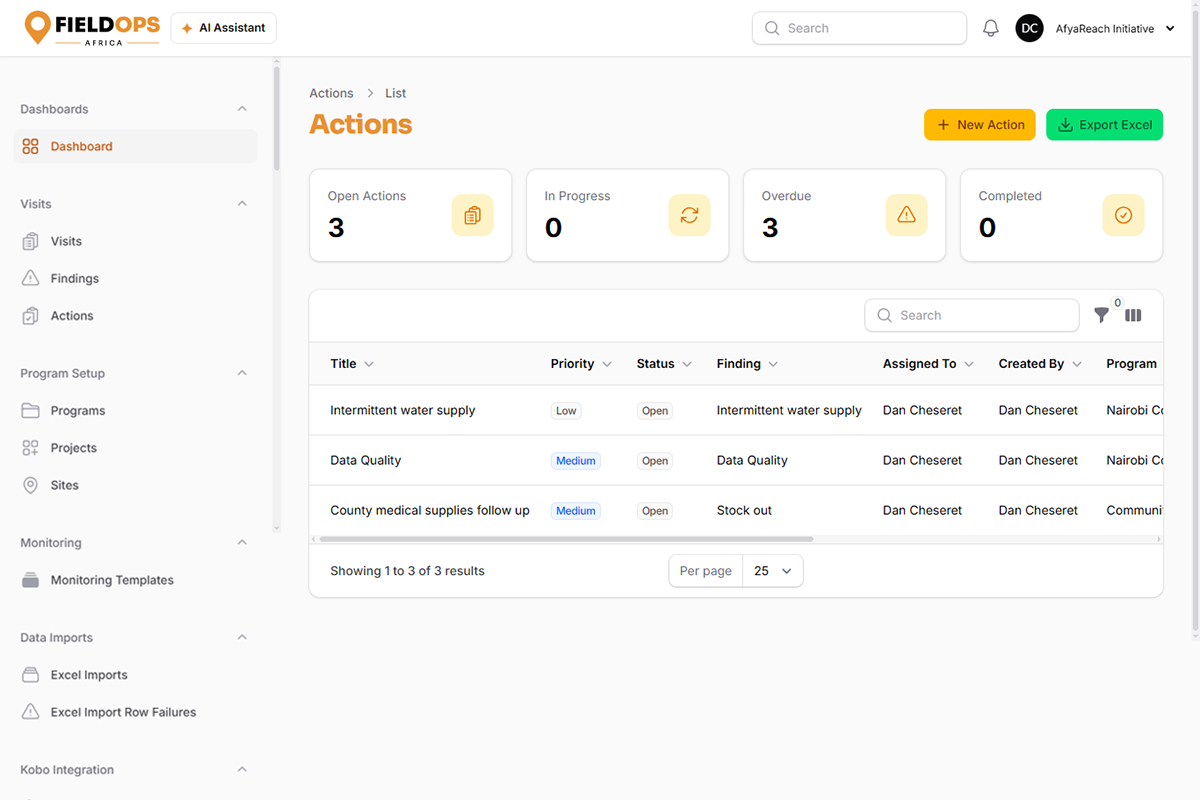Open the Dashboard menu item
Image resolution: width=1200 pixels, height=800 pixels.
tap(136, 146)
